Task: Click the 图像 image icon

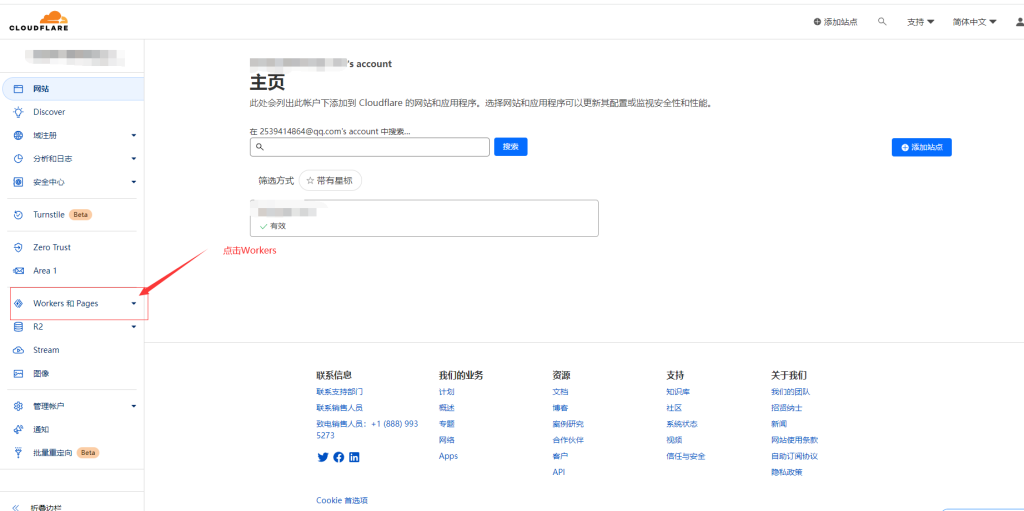Action: (19, 374)
